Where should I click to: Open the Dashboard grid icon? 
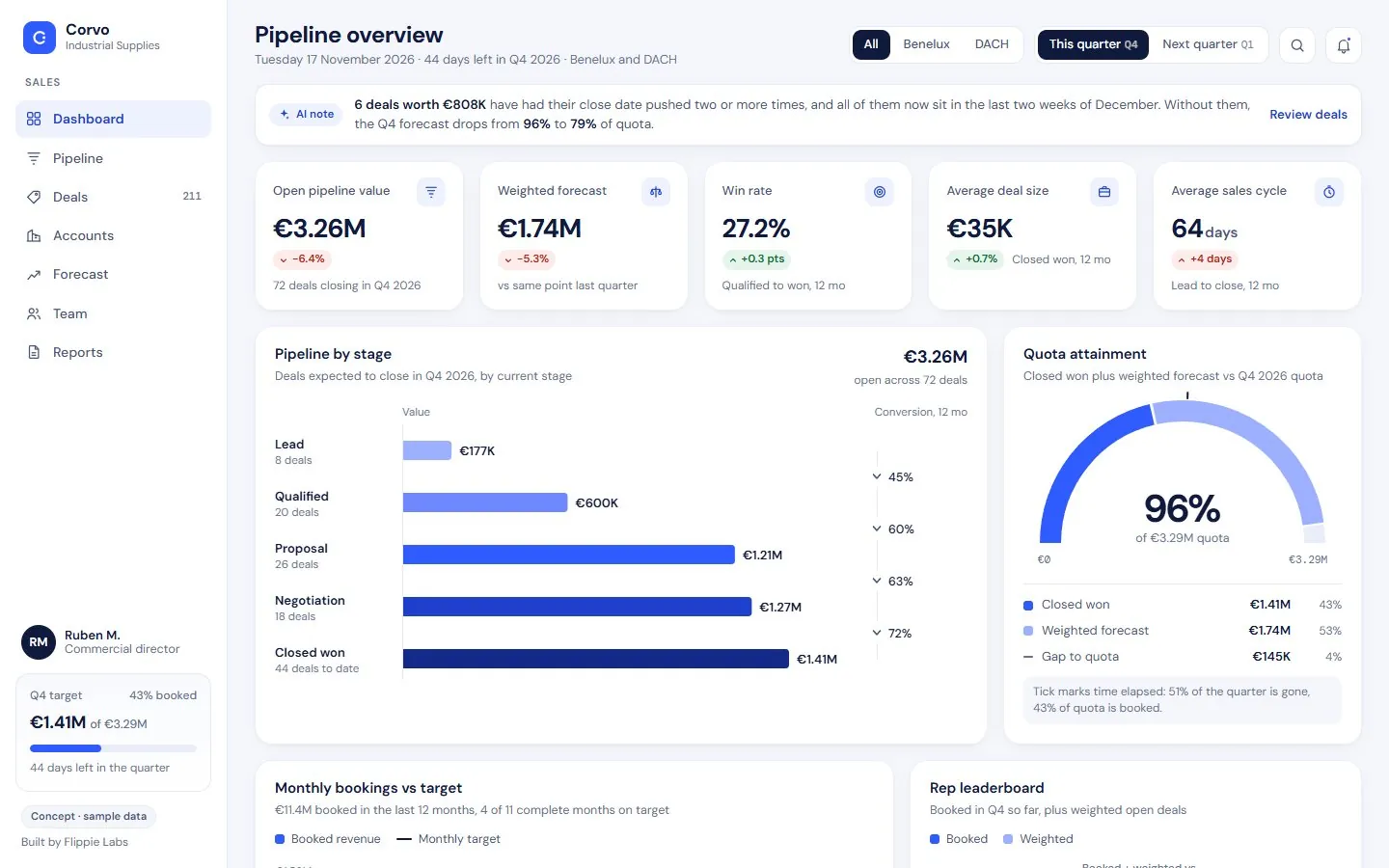pos(34,119)
